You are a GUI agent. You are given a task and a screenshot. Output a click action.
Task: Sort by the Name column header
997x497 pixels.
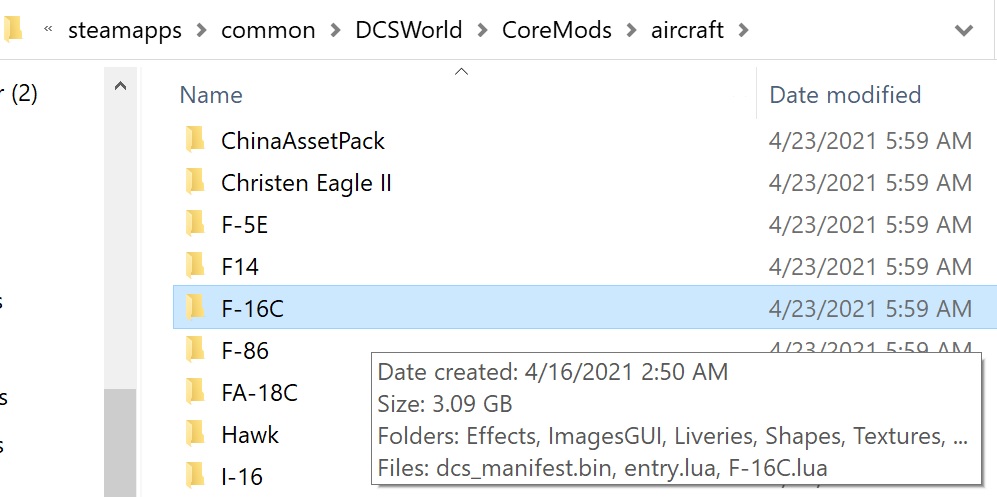(210, 95)
